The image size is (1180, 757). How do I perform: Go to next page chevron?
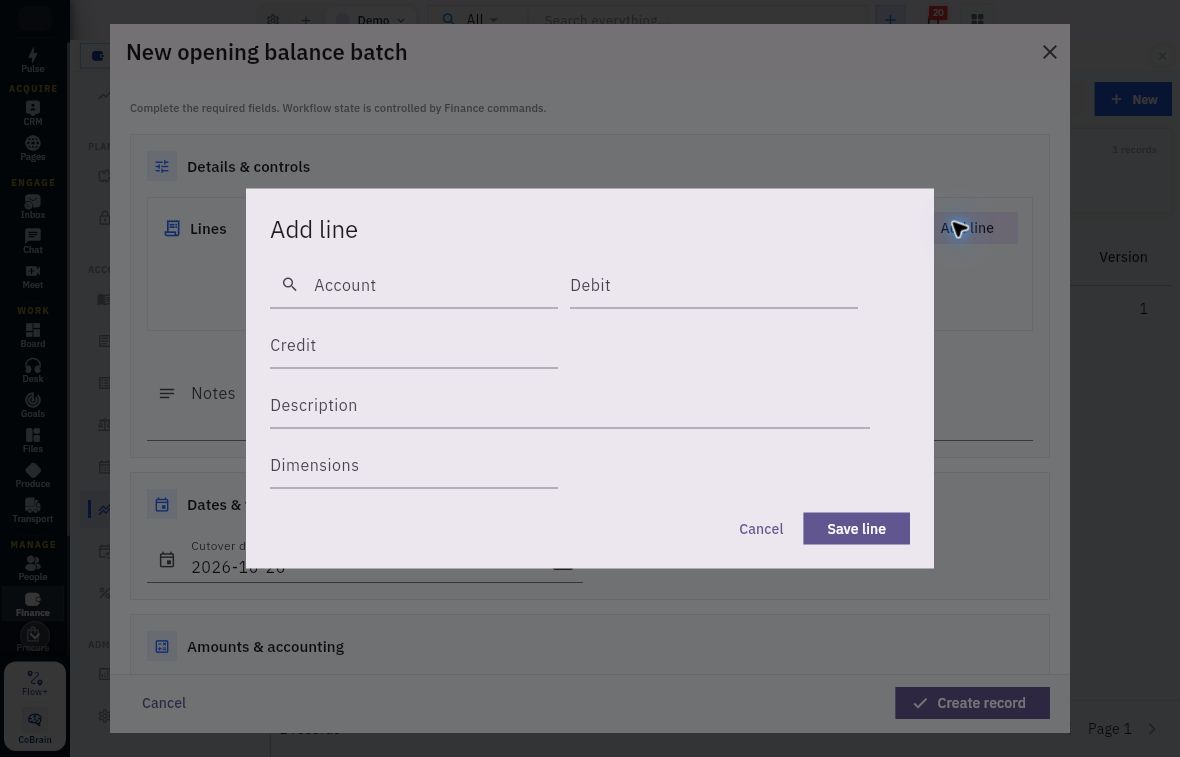[1151, 728]
